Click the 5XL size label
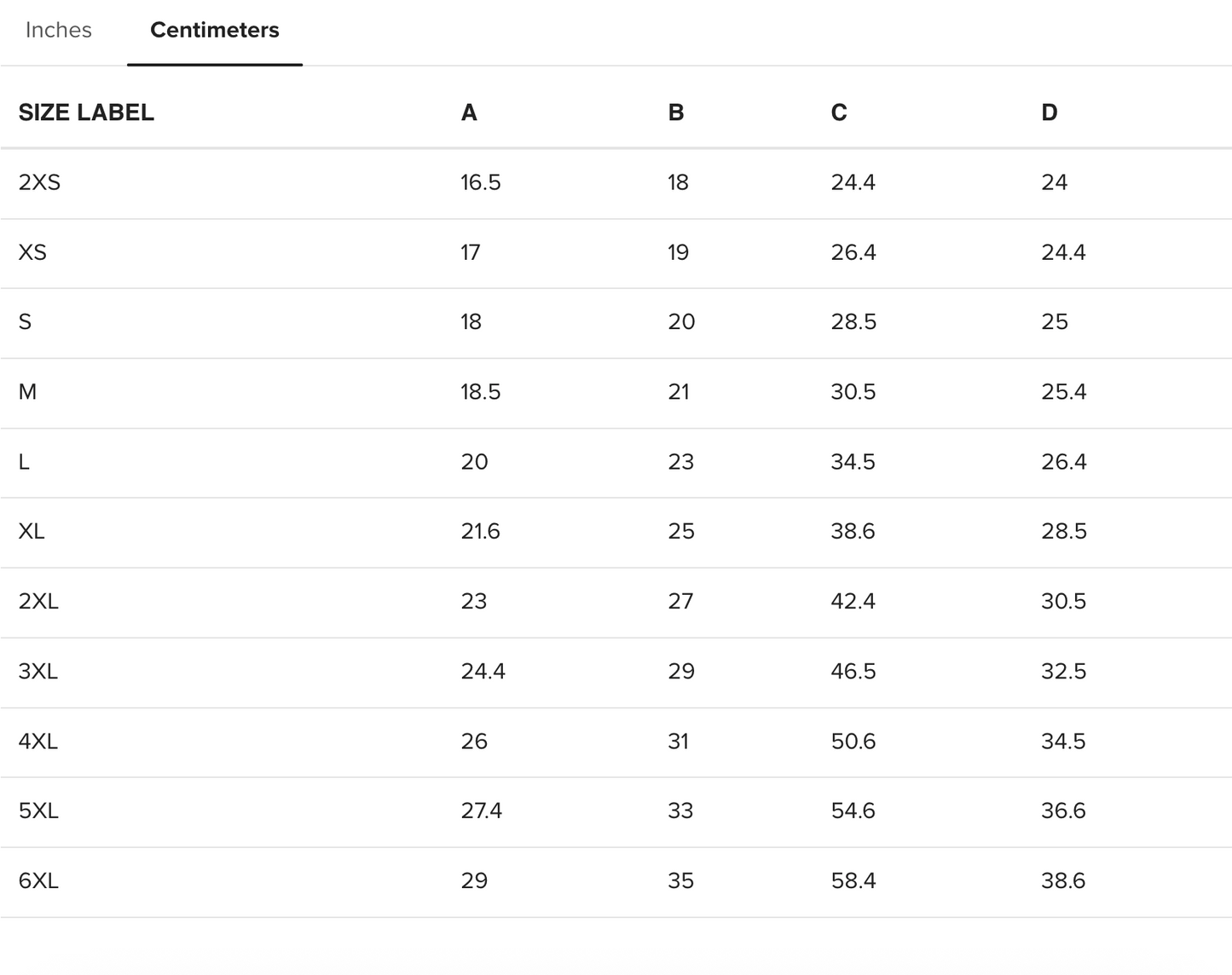The width and height of the screenshot is (1232, 975). pyautogui.click(x=38, y=811)
